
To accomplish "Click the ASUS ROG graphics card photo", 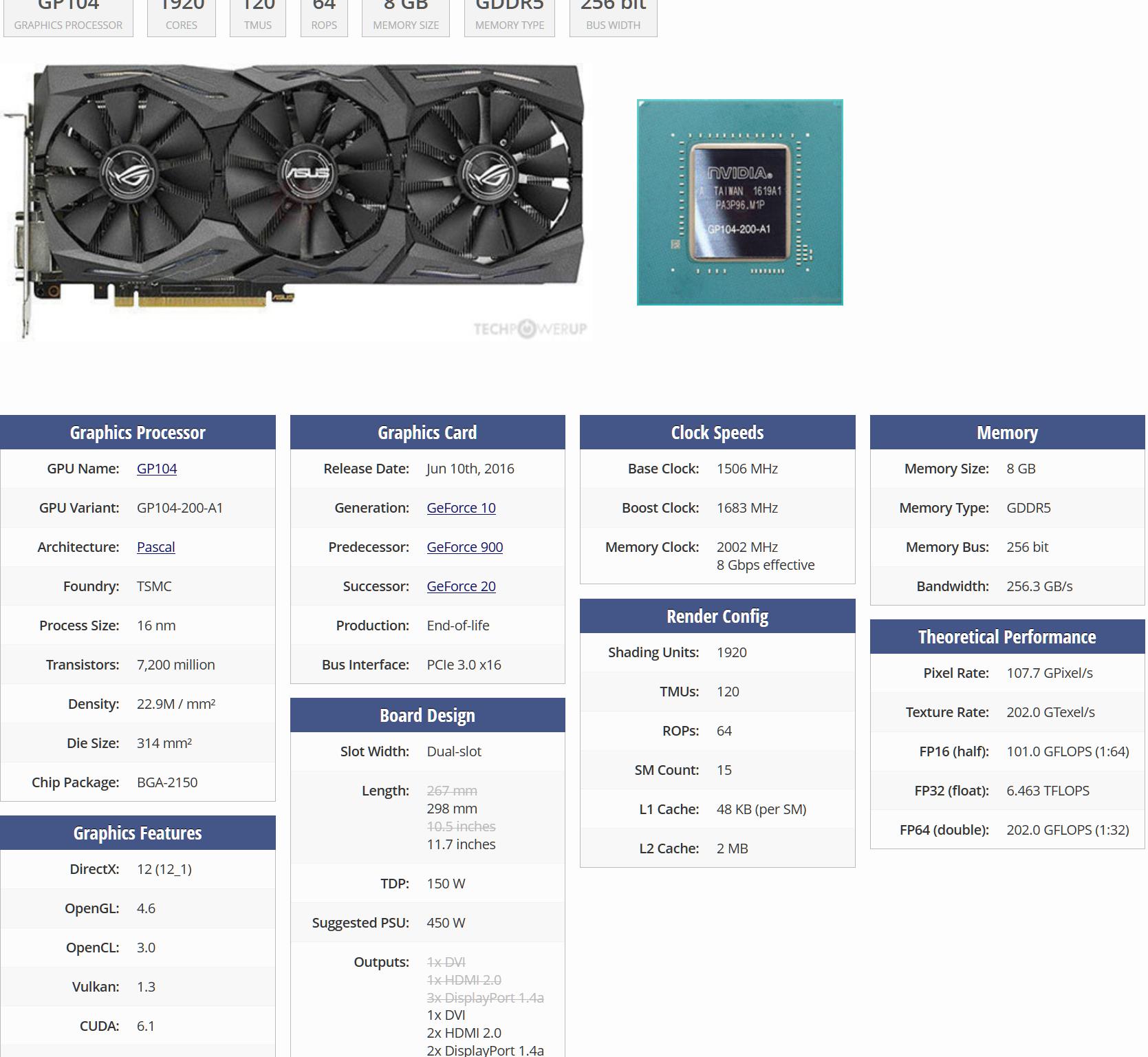I will click(x=294, y=202).
